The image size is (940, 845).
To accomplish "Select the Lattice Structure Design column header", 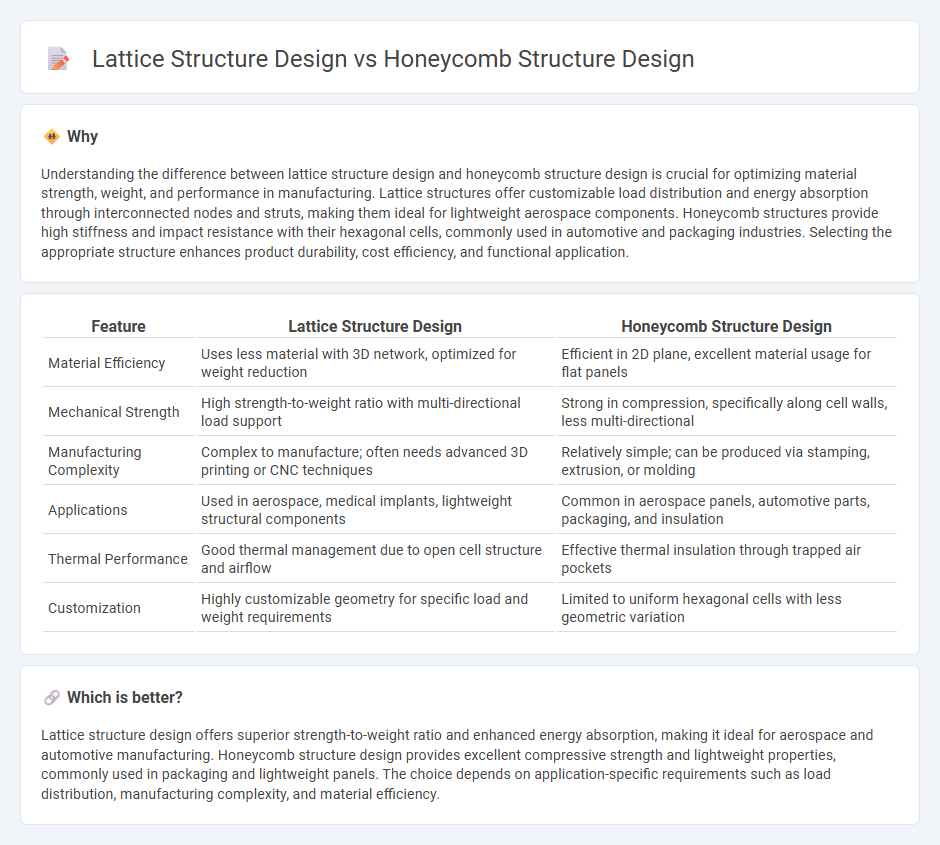I will (x=375, y=326).
